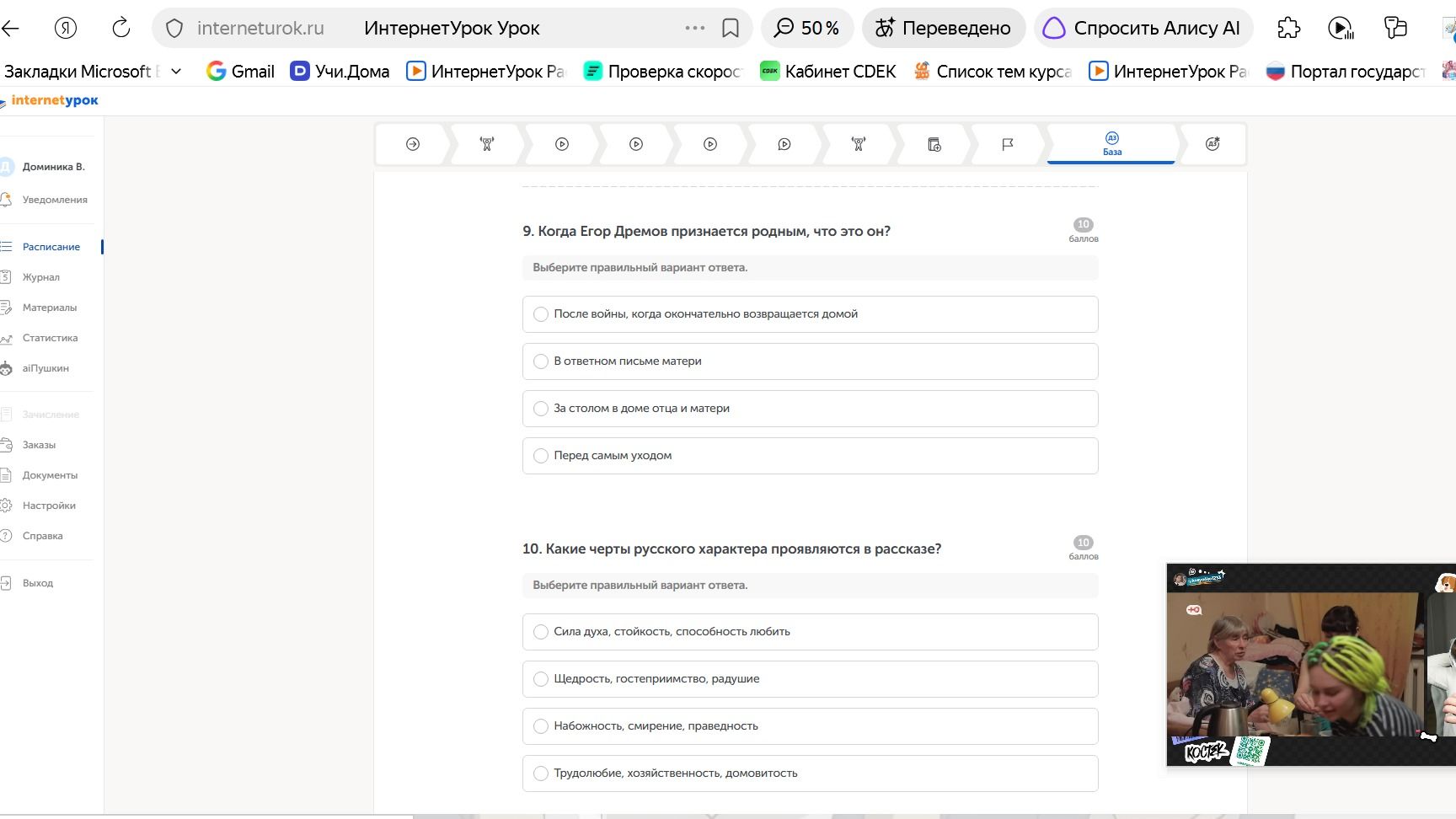Click the 10 баллов badge of question 9
The image size is (1456, 819).
pos(1084,230)
